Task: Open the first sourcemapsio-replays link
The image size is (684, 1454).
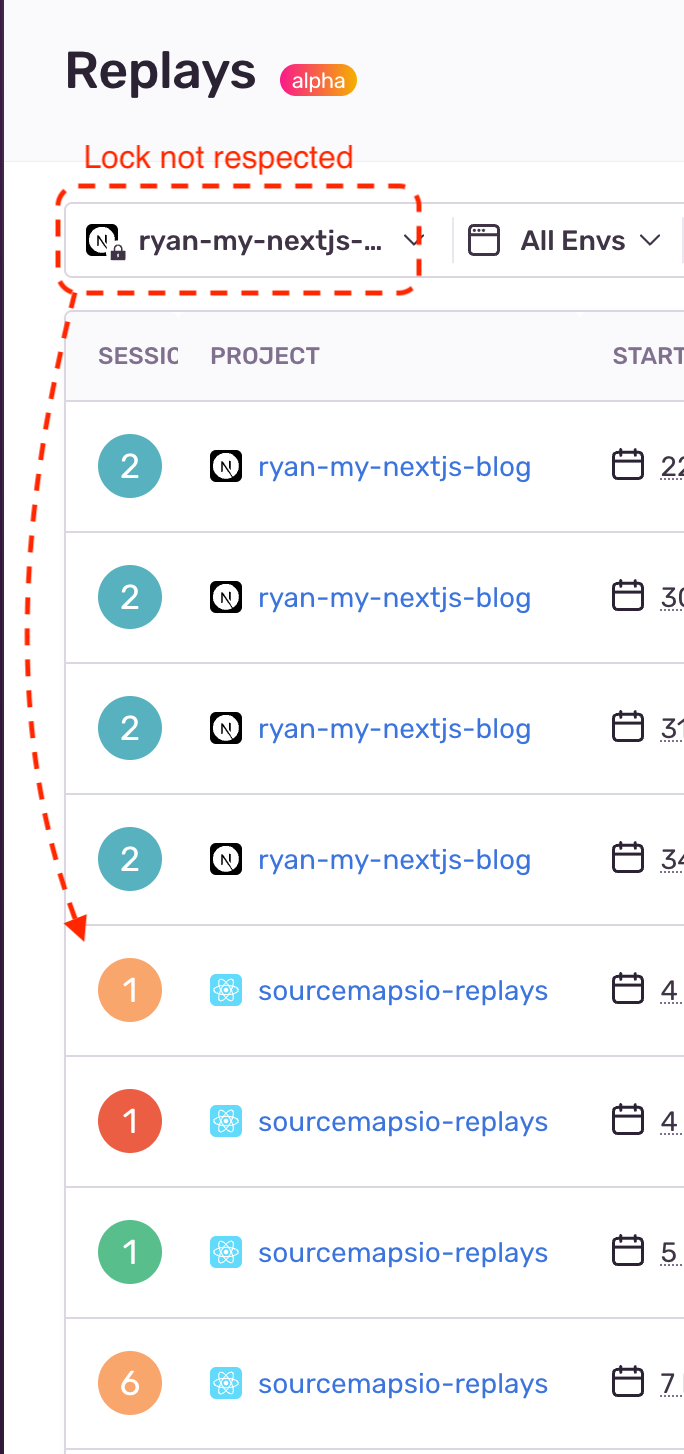Action: click(x=403, y=990)
